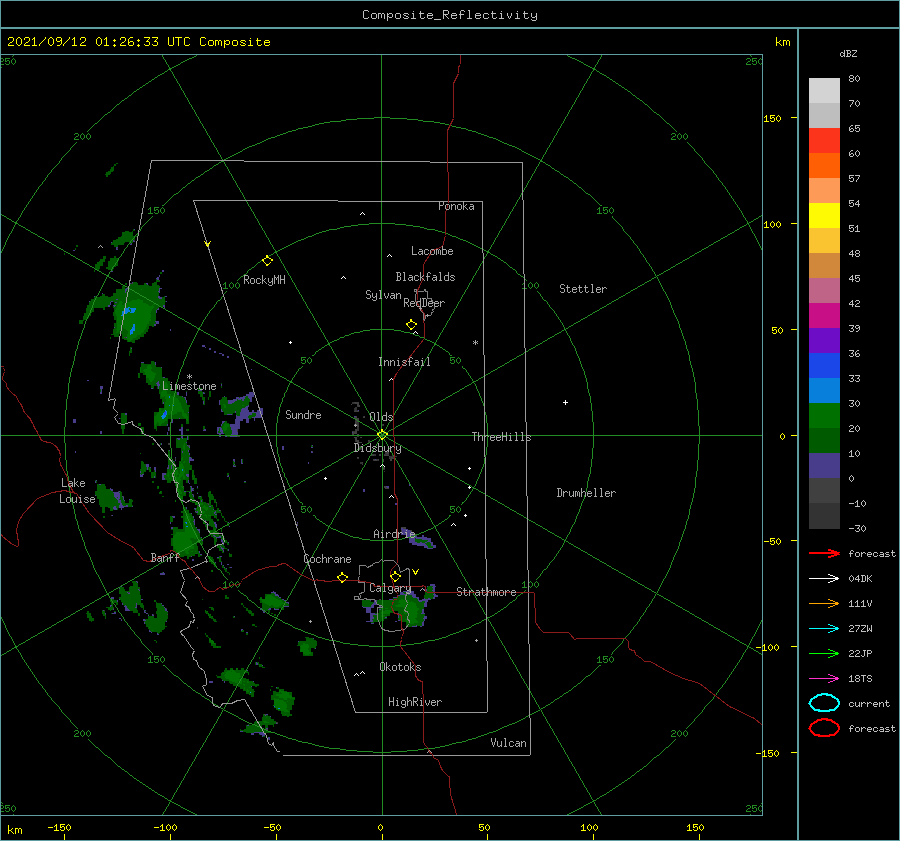Click the Stettler label
900x841 pixels.
tap(583, 289)
